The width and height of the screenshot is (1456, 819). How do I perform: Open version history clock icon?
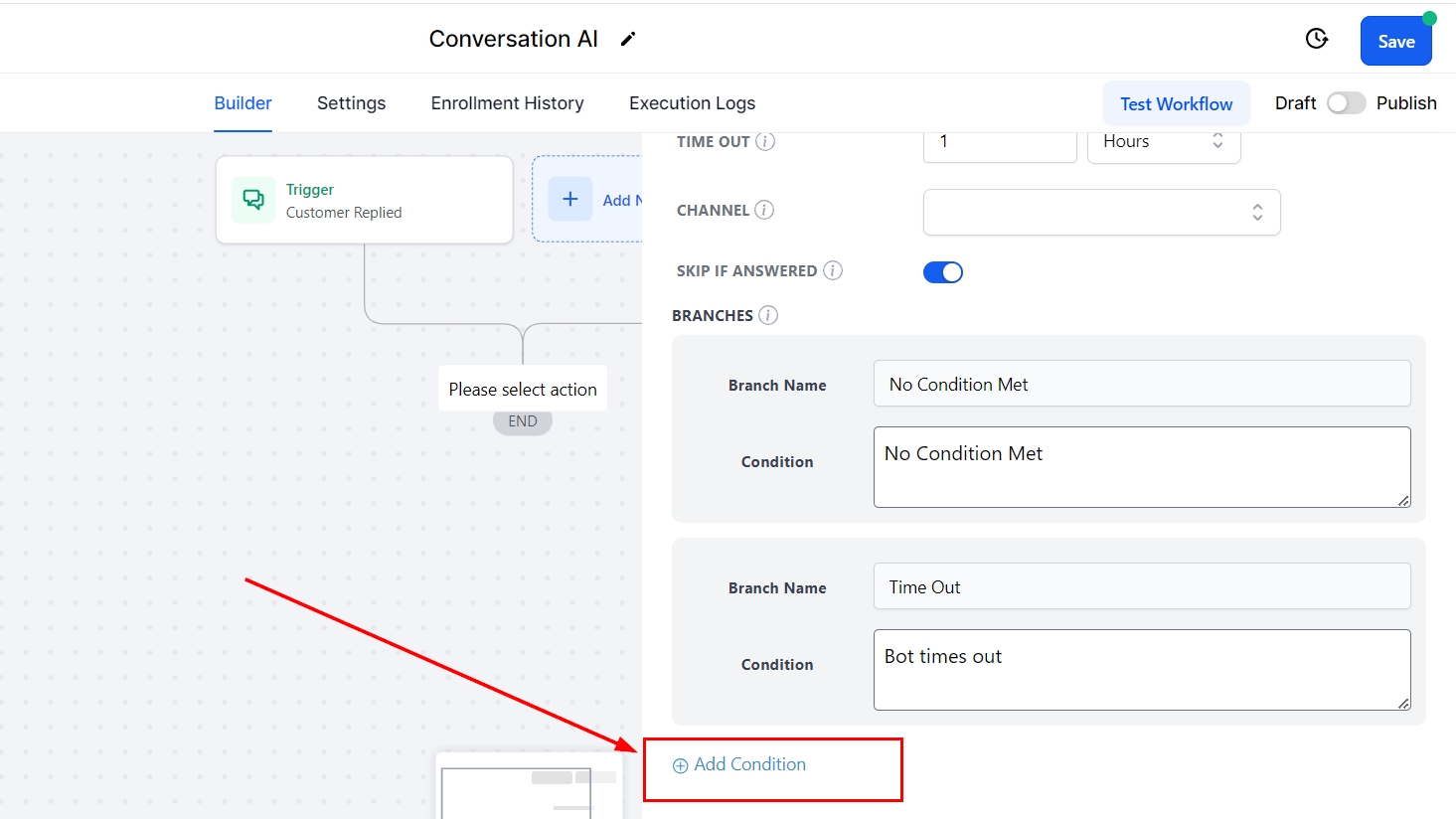click(1316, 39)
